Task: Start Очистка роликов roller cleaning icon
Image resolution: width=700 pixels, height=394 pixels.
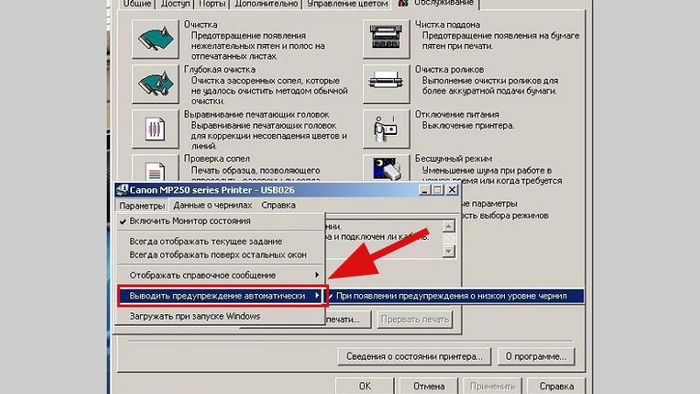Action: pos(386,84)
